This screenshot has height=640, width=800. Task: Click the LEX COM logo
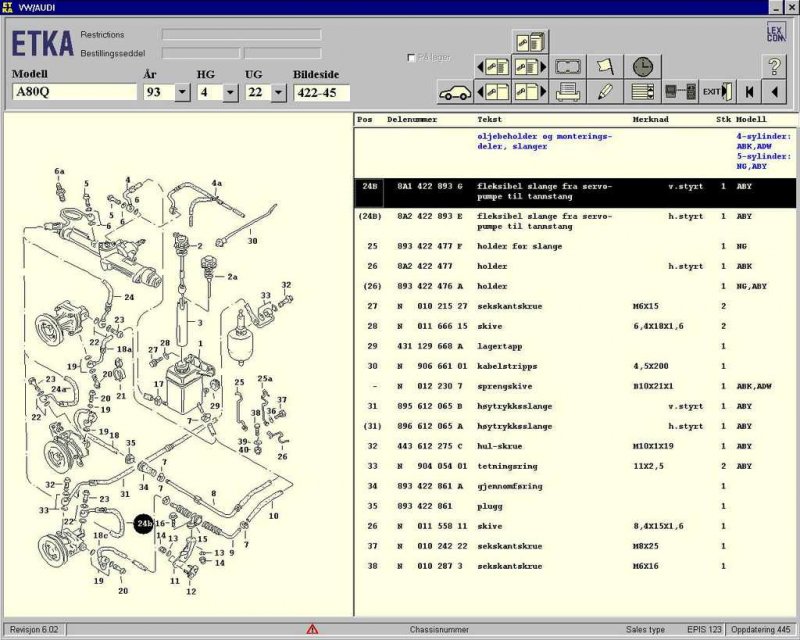point(775,33)
